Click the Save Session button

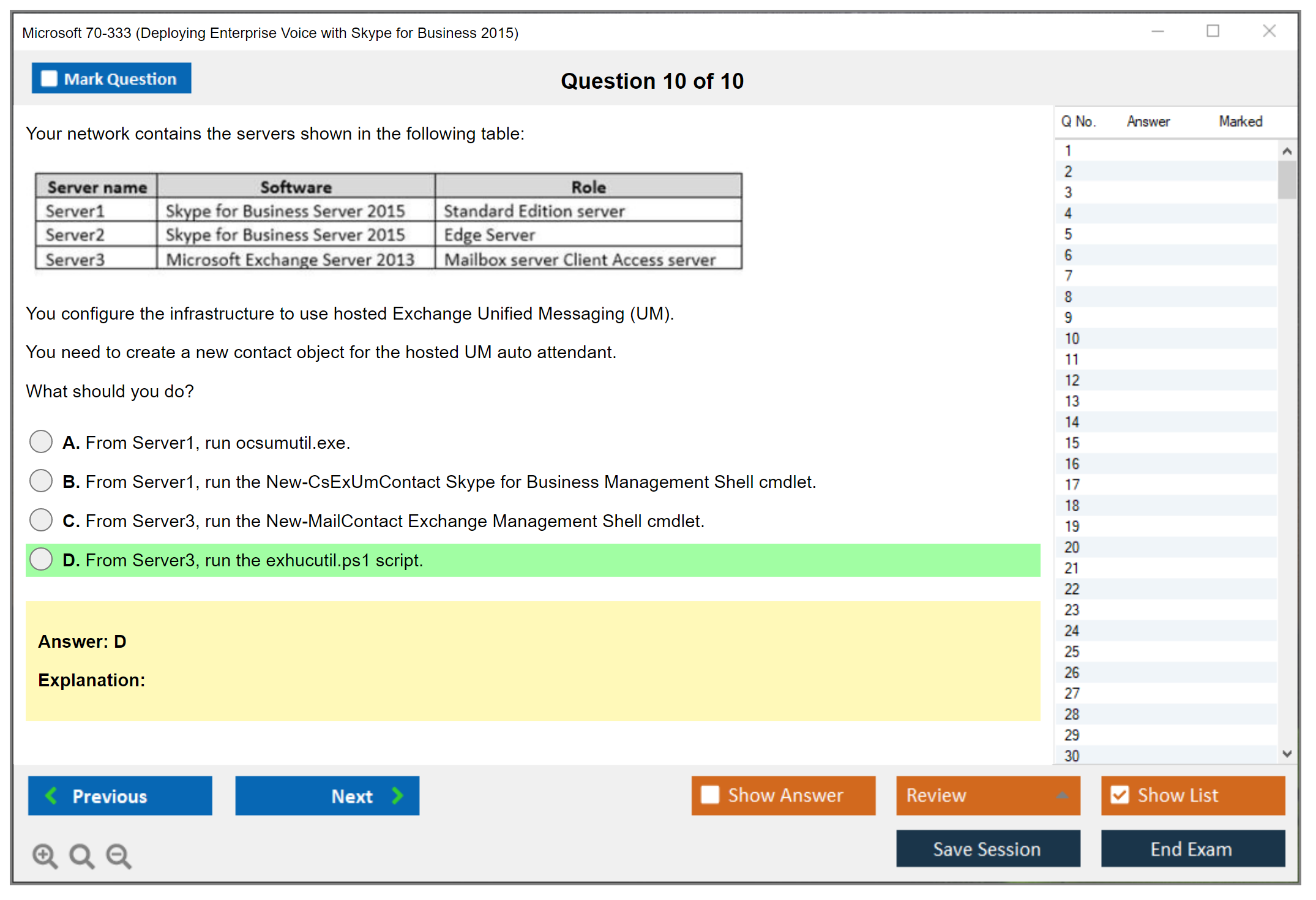point(987,849)
